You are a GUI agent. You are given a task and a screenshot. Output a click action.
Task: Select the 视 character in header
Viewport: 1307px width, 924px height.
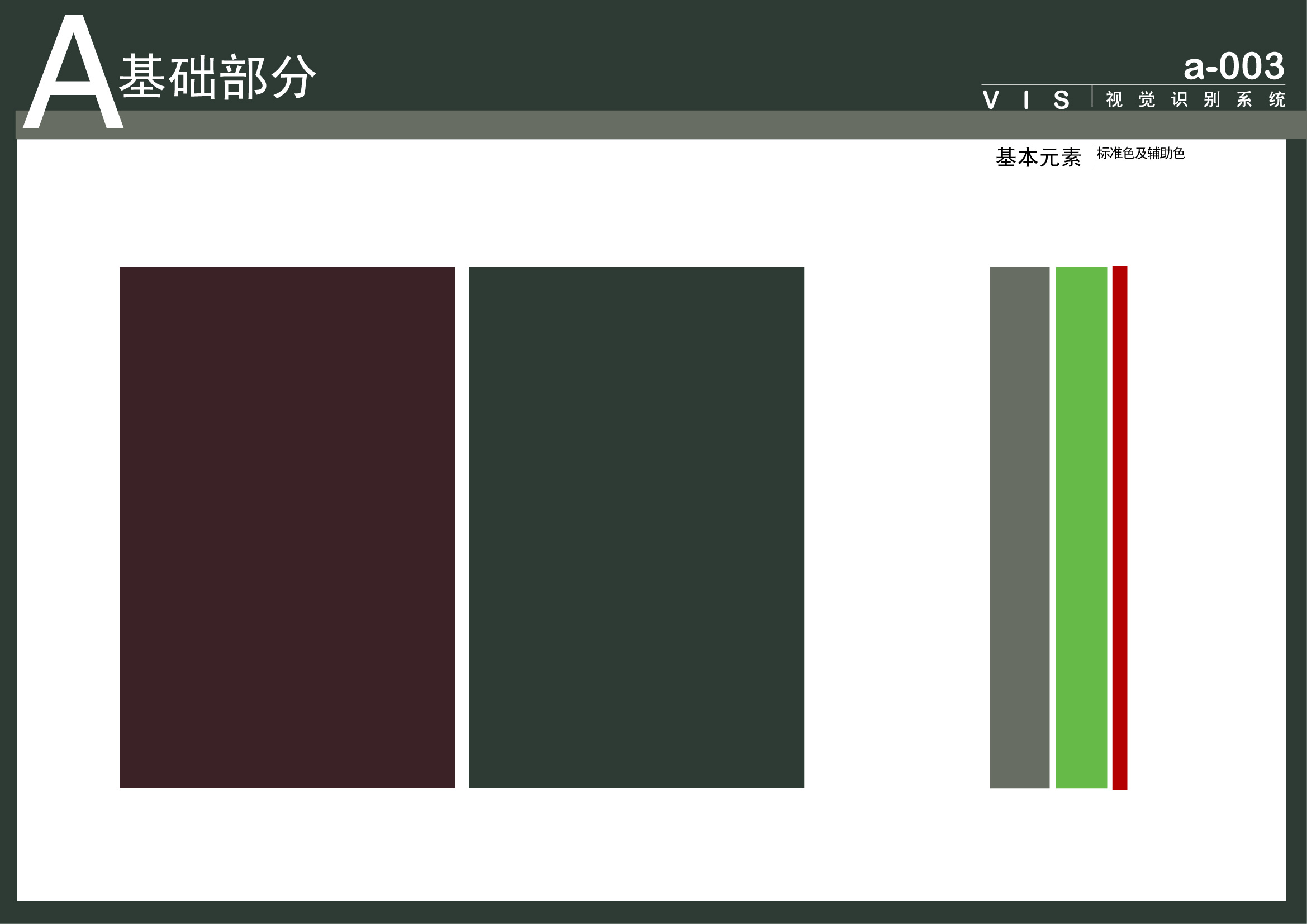point(1114,99)
